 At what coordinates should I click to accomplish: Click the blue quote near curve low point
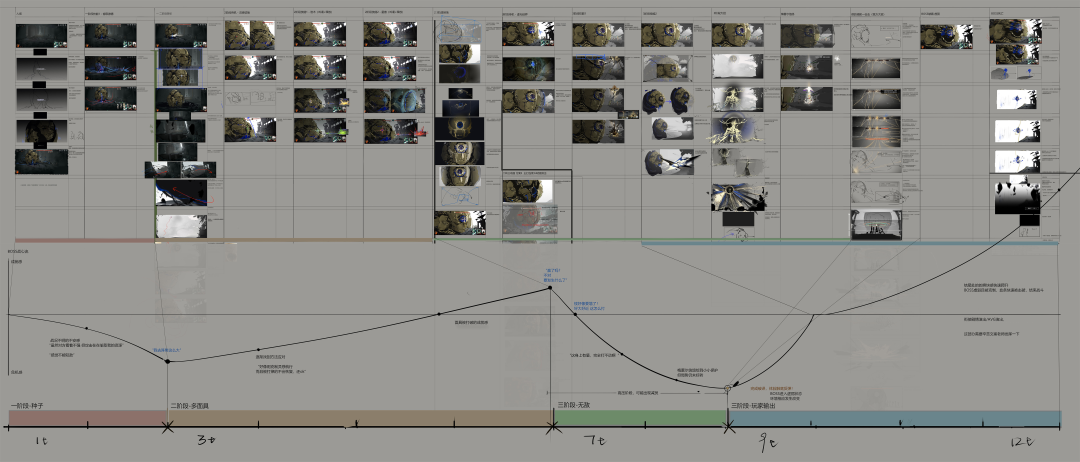pos(167,350)
